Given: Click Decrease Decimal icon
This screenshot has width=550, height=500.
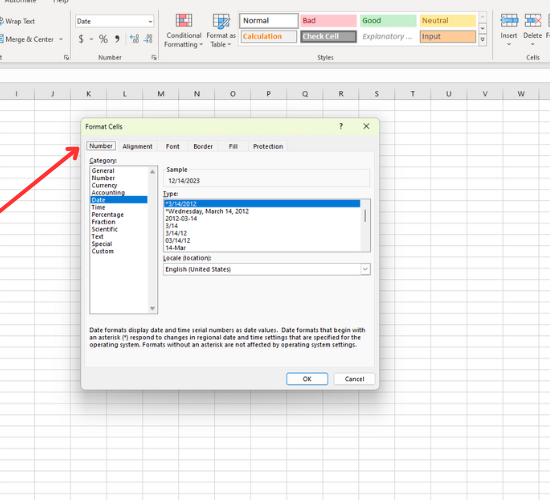Looking at the screenshot, I should (x=148, y=39).
